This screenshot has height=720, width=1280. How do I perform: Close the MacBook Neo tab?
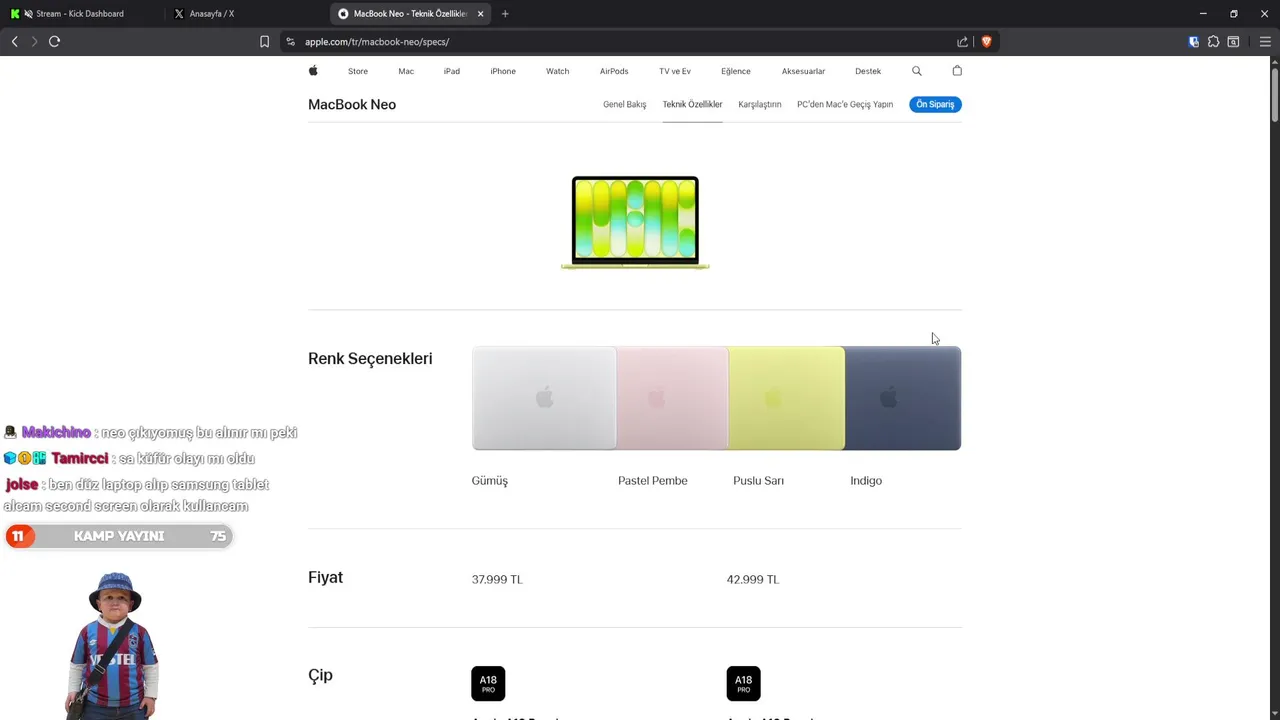point(480,14)
